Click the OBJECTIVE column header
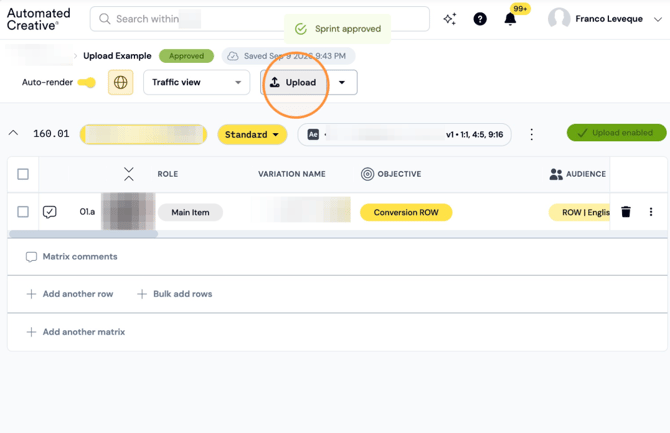 pyautogui.click(x=399, y=174)
